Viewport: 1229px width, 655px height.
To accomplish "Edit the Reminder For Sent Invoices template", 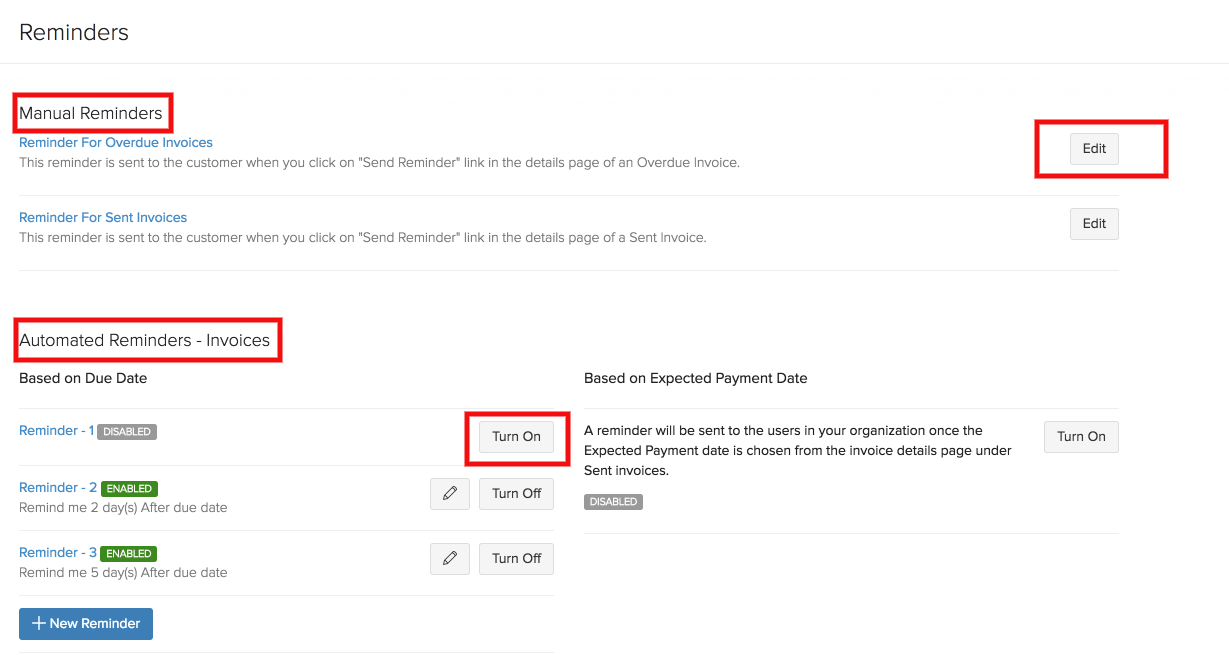I will [1093, 223].
